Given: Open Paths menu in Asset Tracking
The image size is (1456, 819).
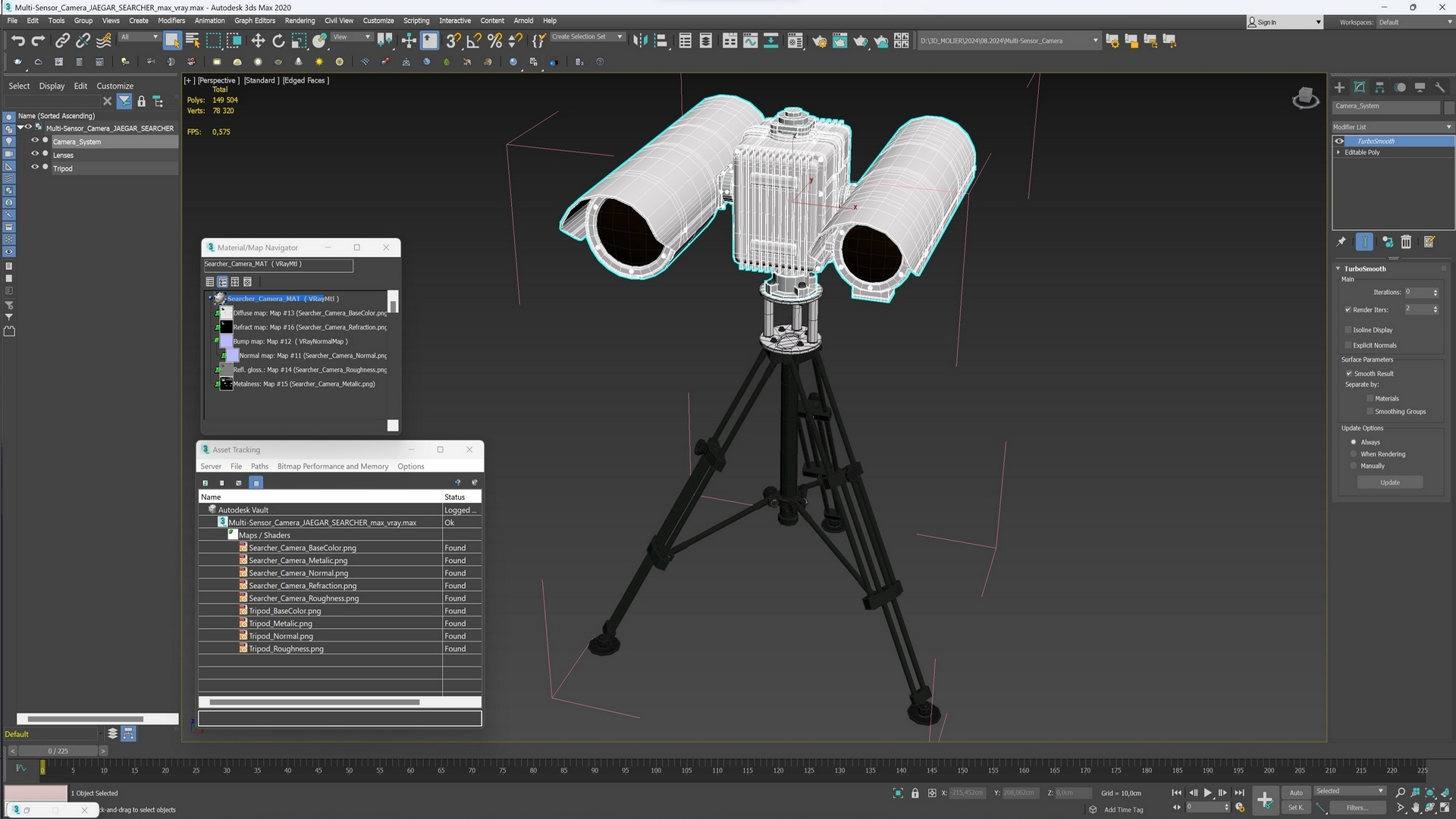Looking at the screenshot, I should [x=259, y=466].
